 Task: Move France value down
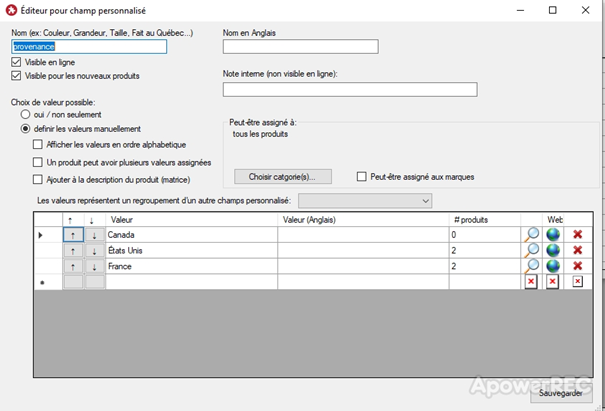pos(95,266)
